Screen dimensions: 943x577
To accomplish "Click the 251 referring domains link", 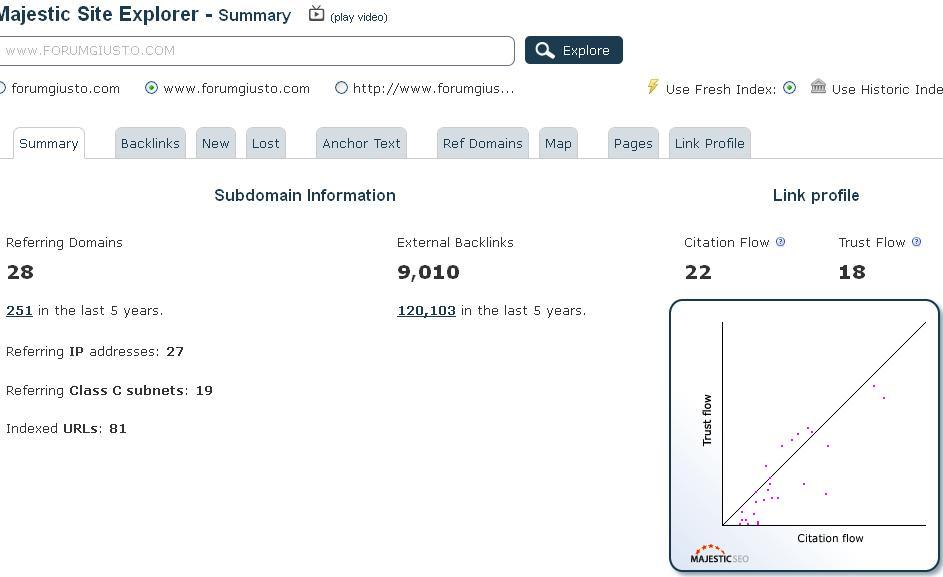I will pos(19,310).
